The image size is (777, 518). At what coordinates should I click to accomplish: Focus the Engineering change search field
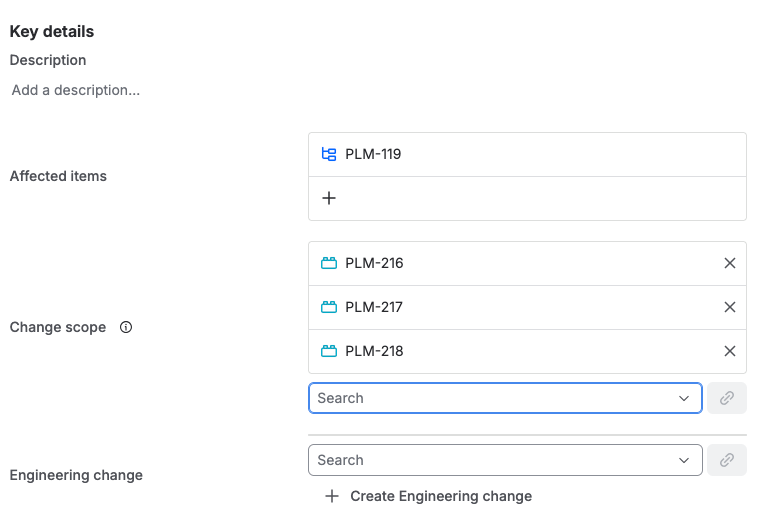[505, 460]
